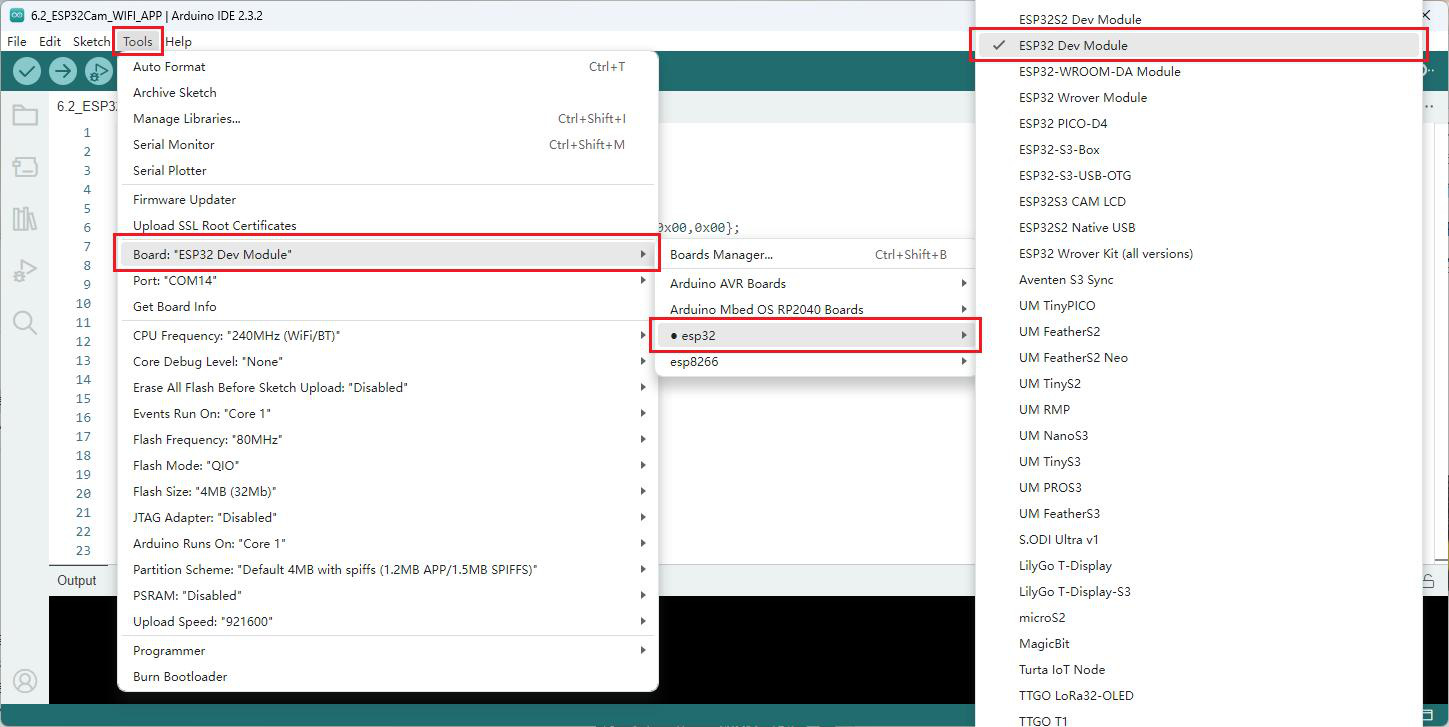Choose the esp8266 board package entry

(817, 362)
